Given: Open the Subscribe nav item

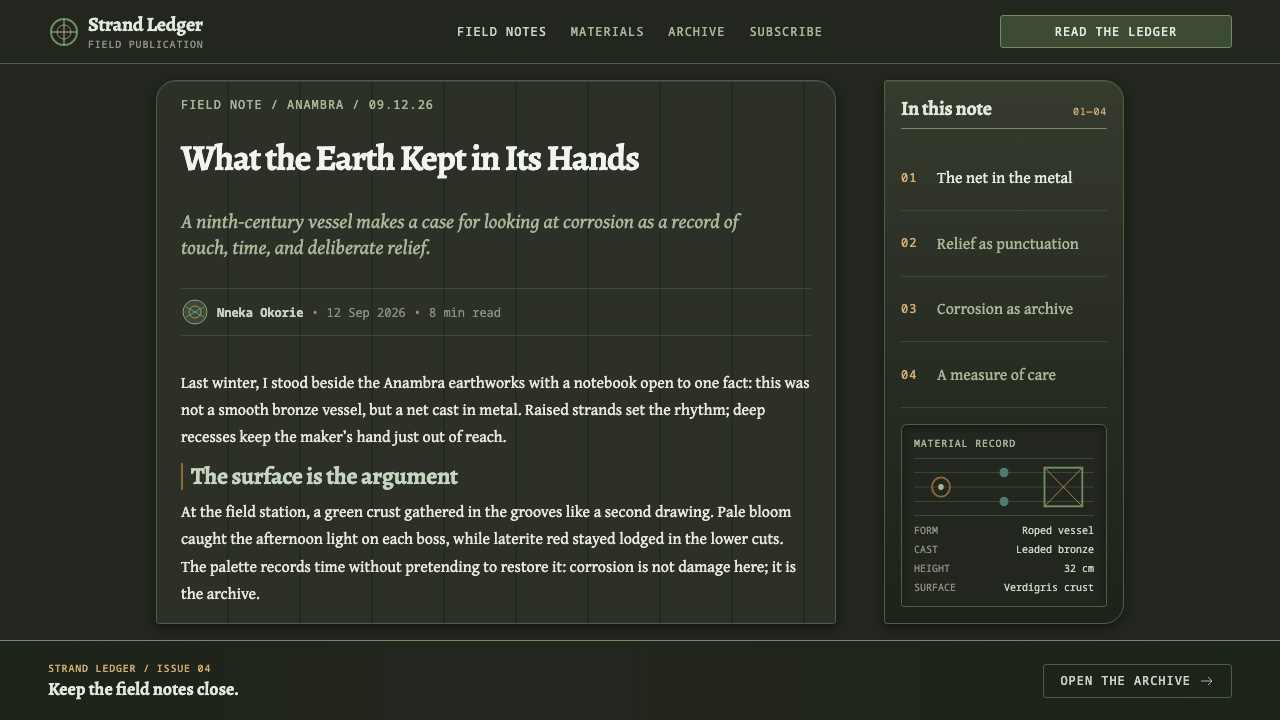Looking at the screenshot, I should 786,32.
